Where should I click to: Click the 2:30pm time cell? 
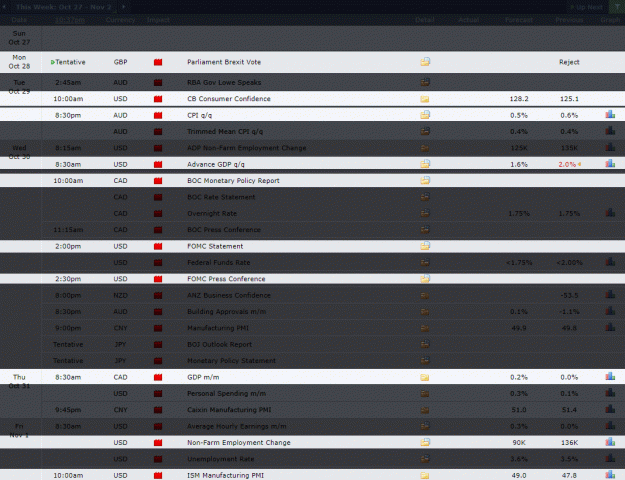coord(68,279)
